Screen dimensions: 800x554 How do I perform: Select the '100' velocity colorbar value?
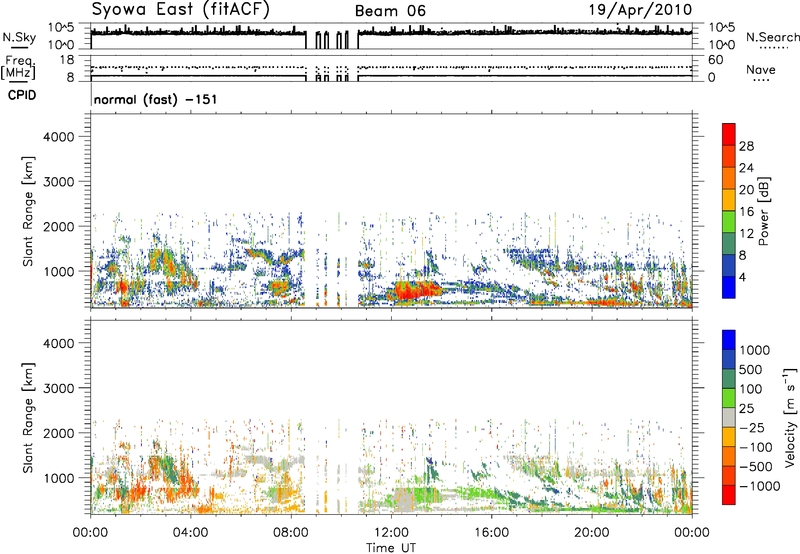point(751,389)
